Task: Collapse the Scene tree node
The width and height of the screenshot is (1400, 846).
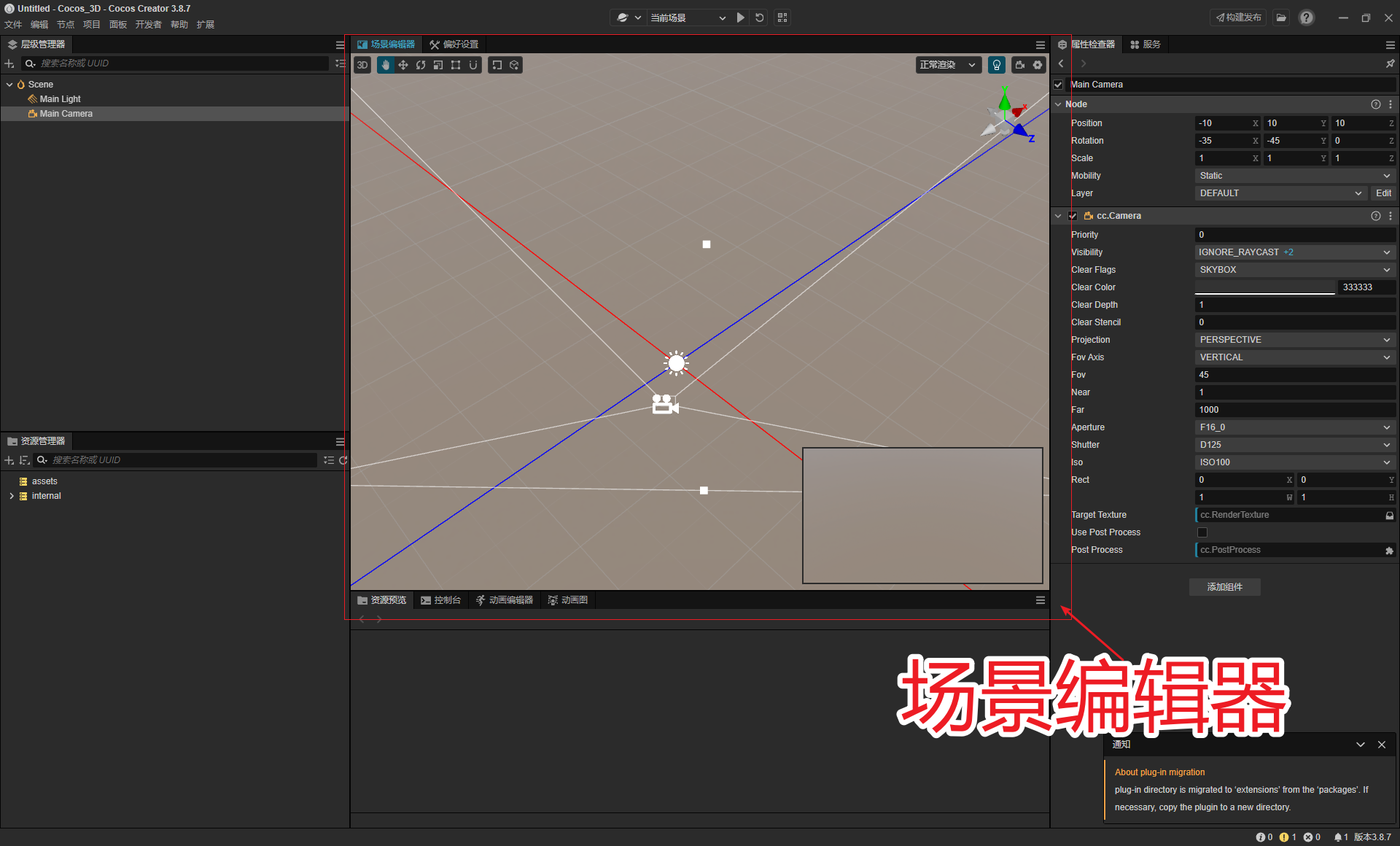Action: [9, 85]
